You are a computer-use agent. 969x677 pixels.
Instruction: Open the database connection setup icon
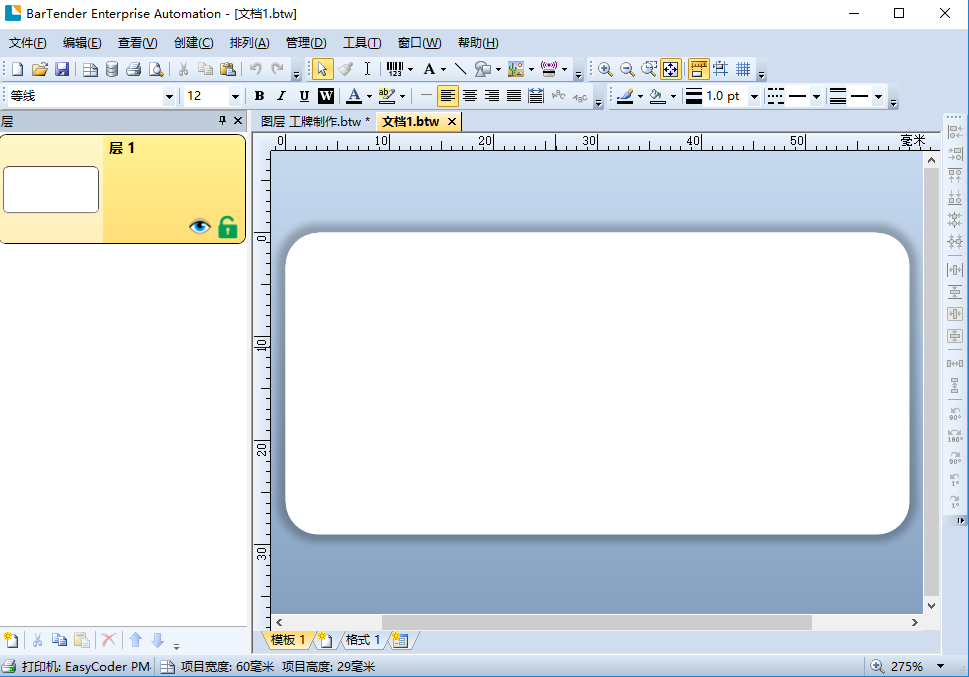[x=111, y=69]
